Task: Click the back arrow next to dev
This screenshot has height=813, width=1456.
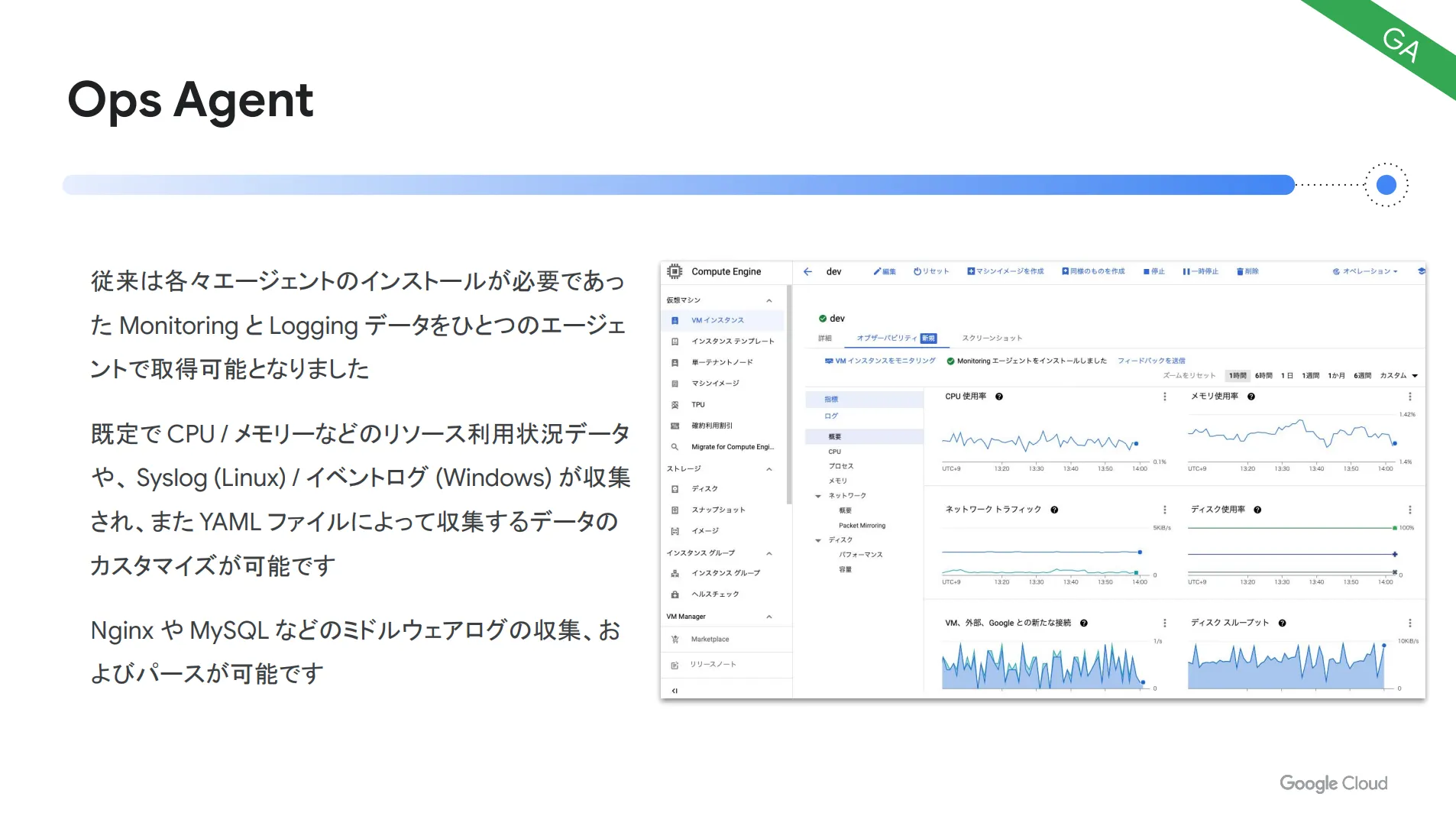Action: pos(807,271)
